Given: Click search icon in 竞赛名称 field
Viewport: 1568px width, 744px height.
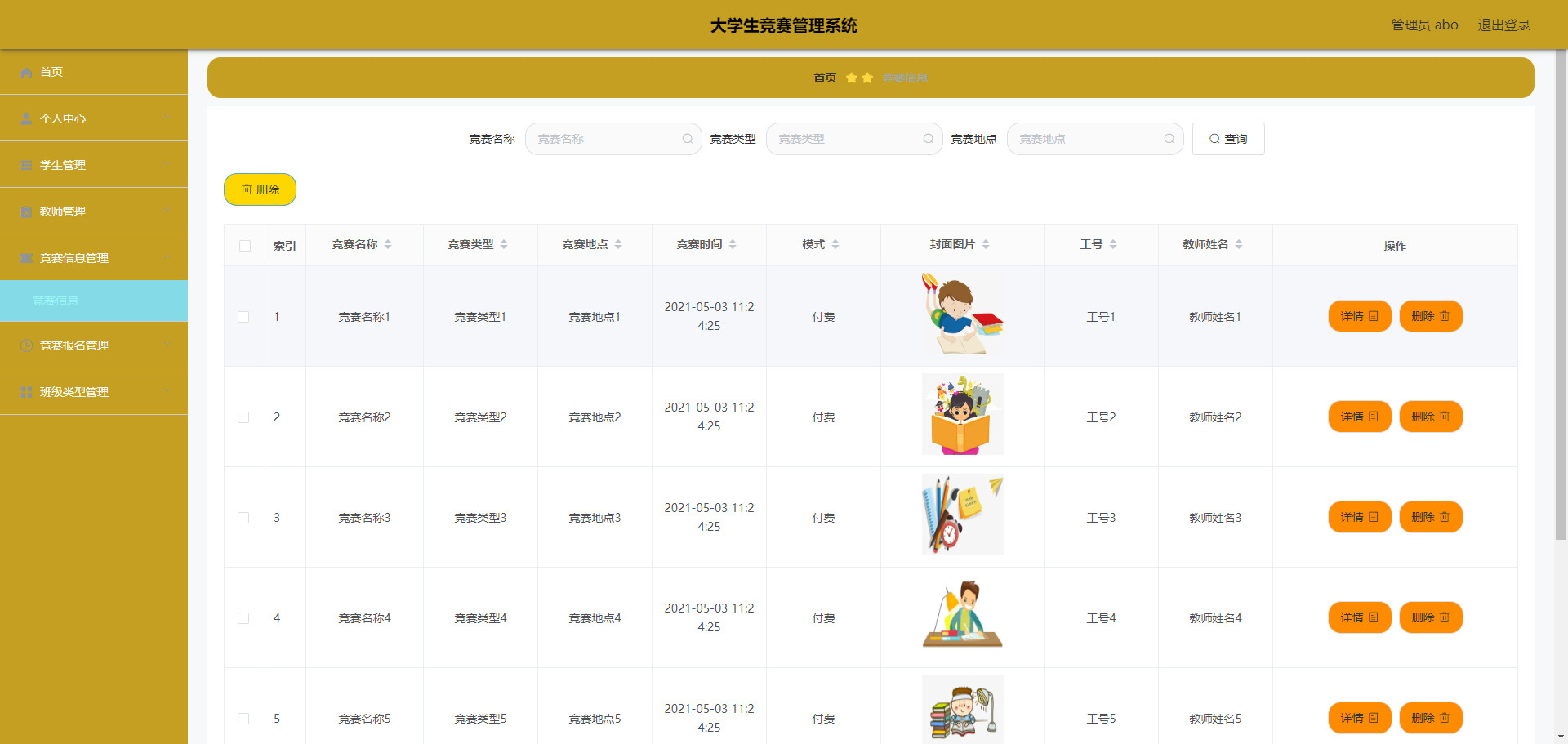Looking at the screenshot, I should [688, 139].
